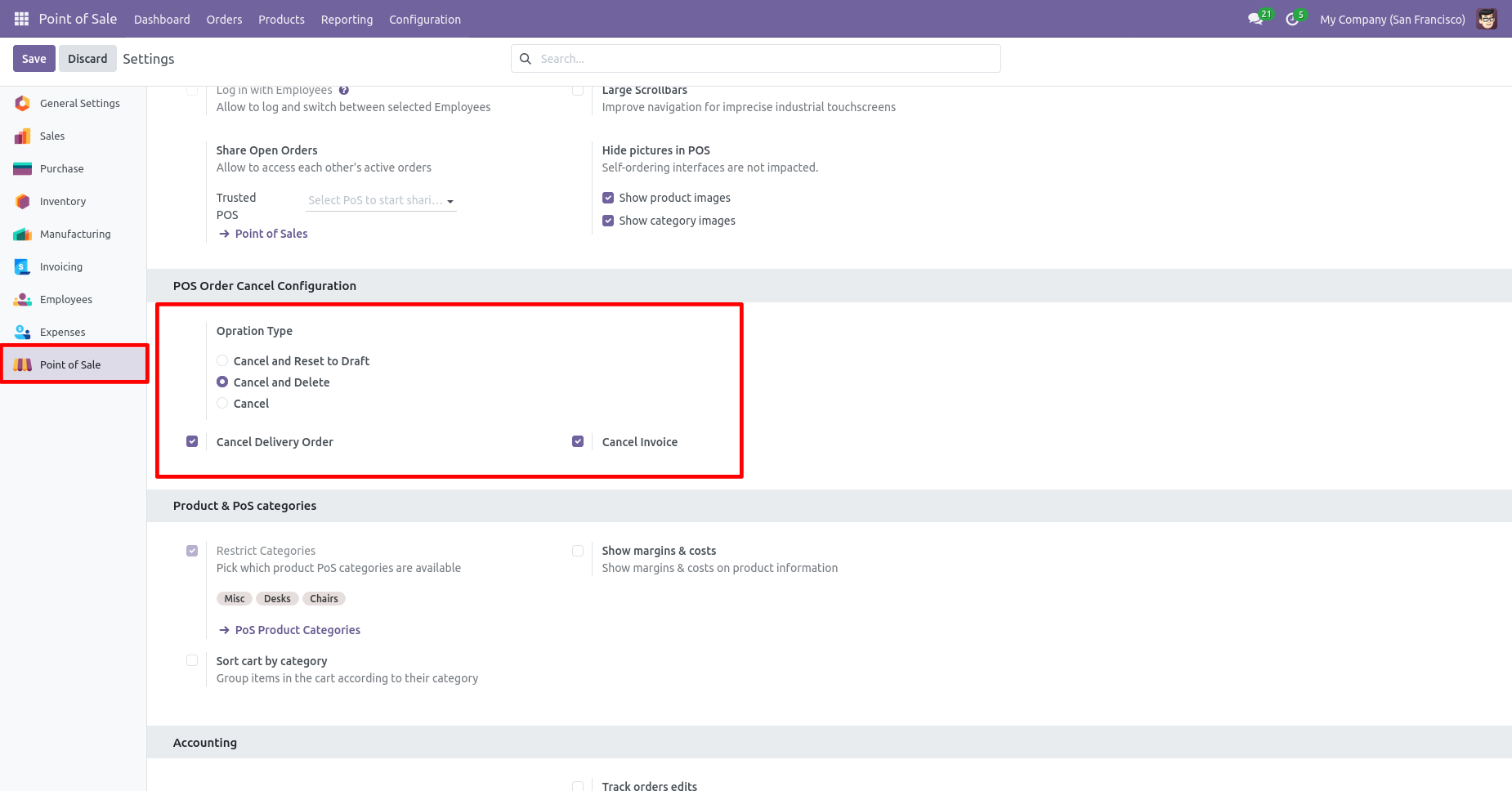Click the Inventory sidebar icon
This screenshot has height=791, width=1512.
(23, 201)
